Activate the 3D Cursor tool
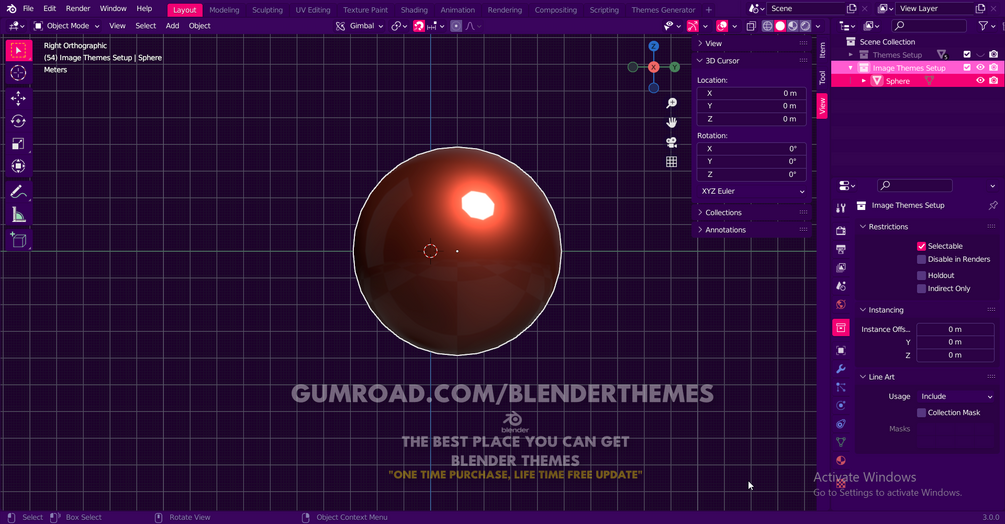 (x=19, y=73)
